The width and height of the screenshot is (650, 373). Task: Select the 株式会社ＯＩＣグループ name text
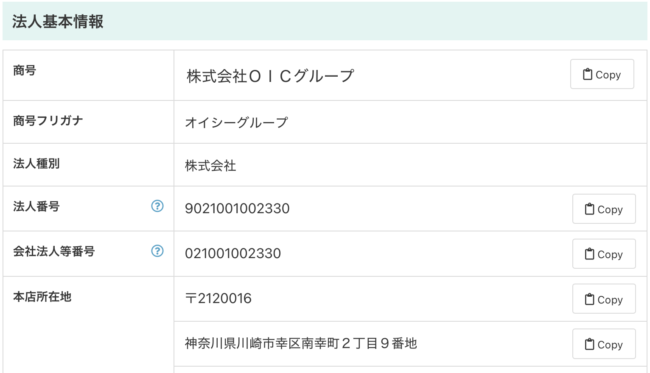click(x=270, y=76)
